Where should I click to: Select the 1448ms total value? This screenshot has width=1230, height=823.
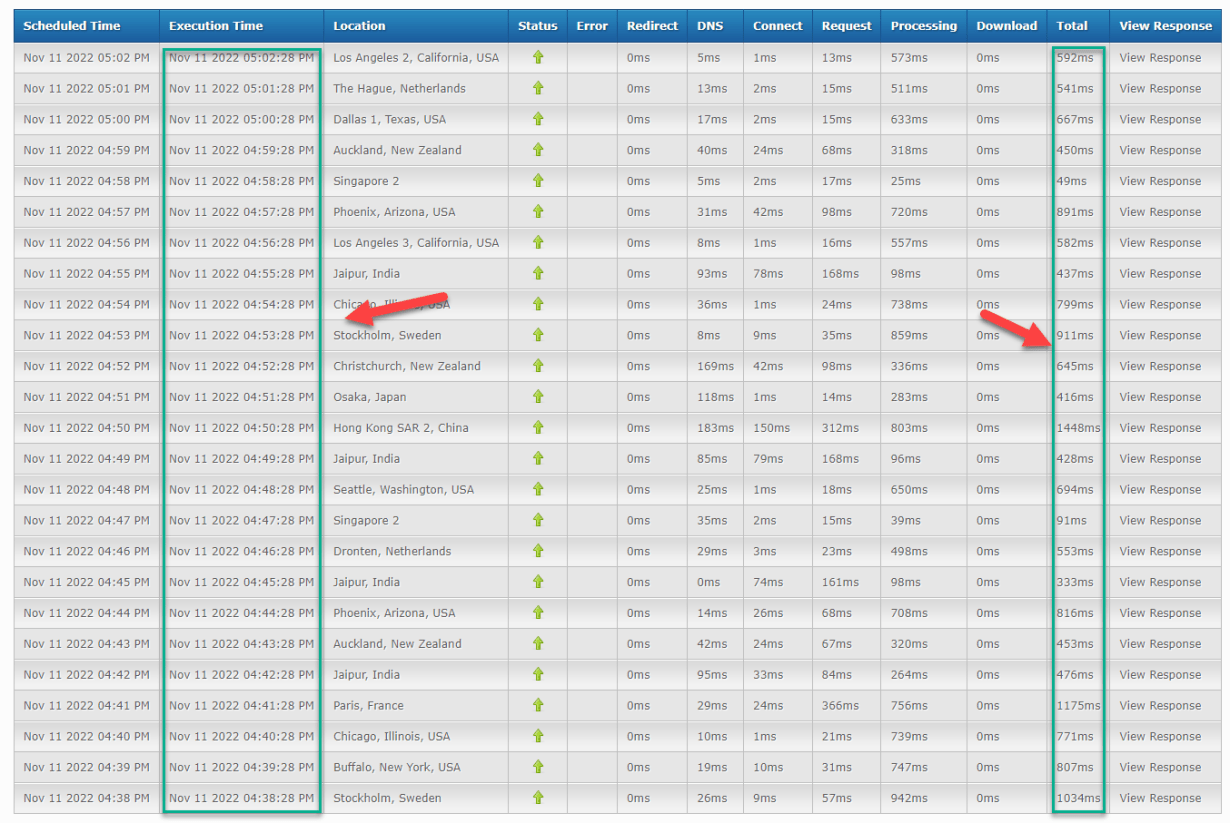pos(1078,428)
